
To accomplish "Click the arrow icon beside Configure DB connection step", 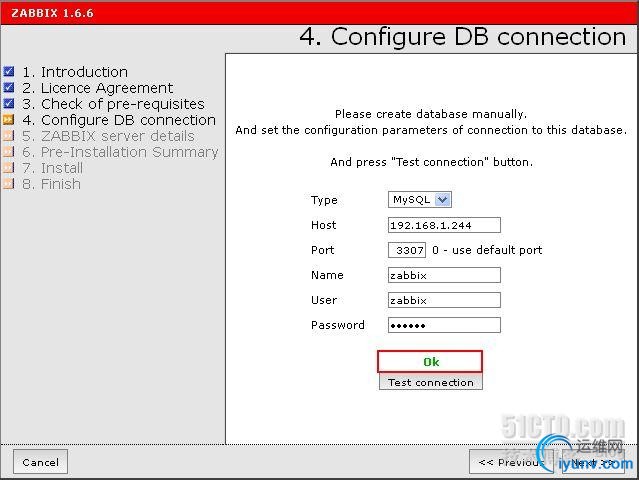I will pyautogui.click(x=9, y=119).
